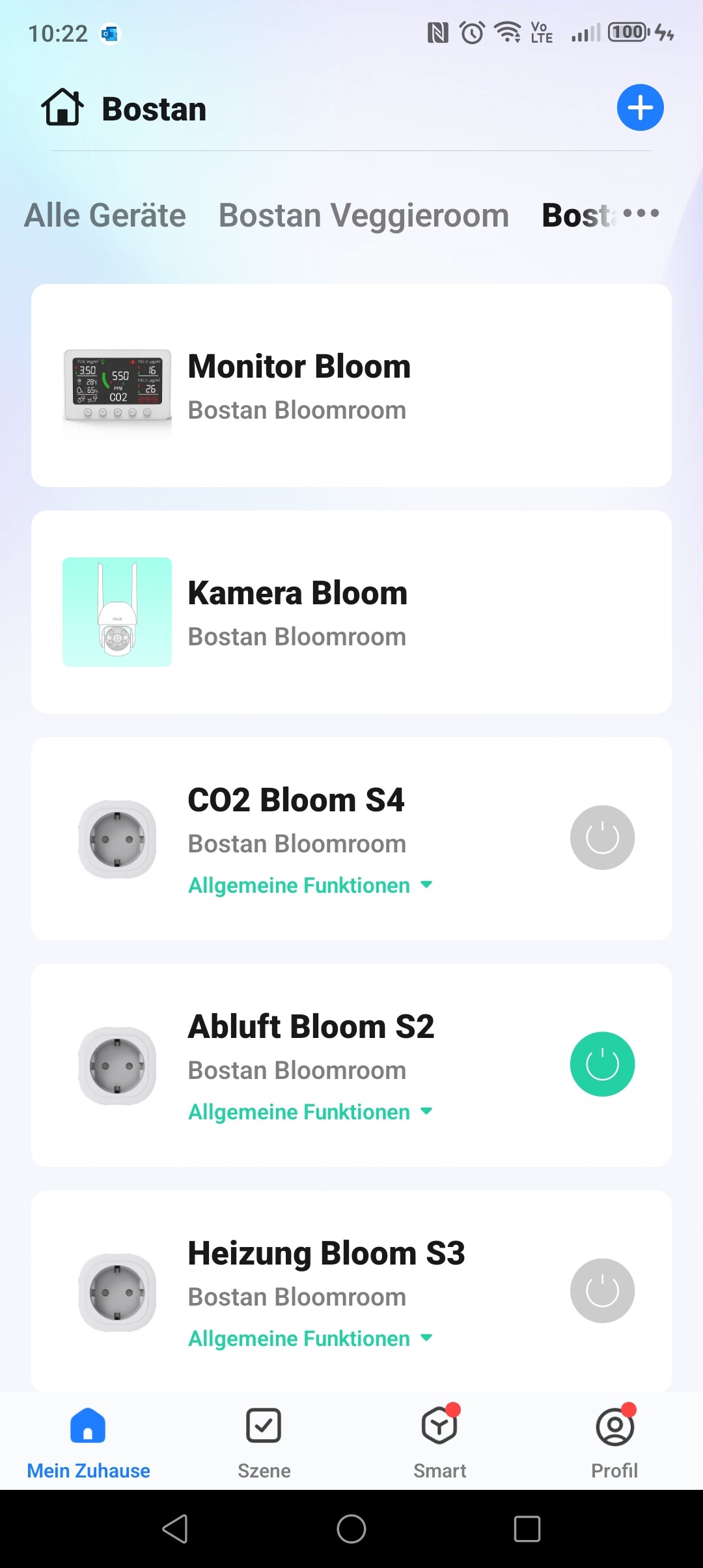
Task: Open the Monitor Bloom device thumbnail
Action: 117,385
